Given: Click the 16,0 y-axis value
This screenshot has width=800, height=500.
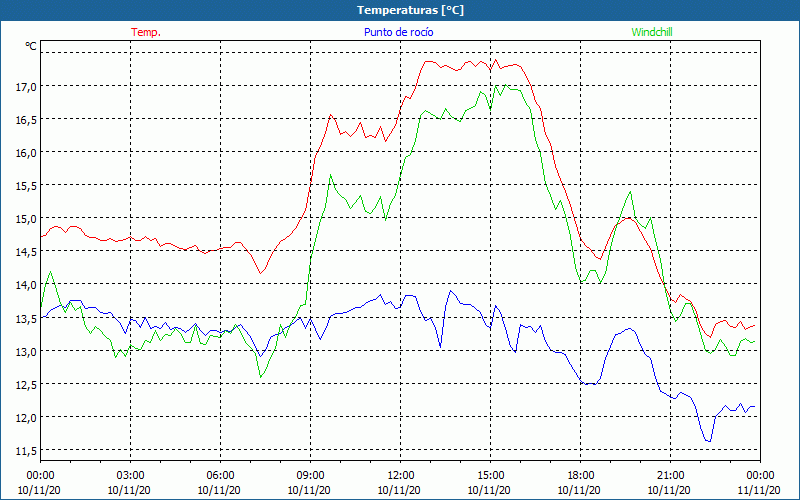Looking at the screenshot, I should click(26, 153).
